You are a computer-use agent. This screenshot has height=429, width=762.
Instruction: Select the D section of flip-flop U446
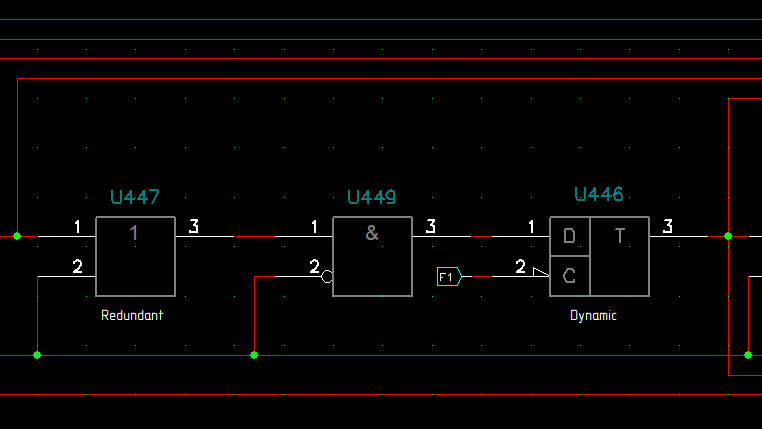pos(569,236)
